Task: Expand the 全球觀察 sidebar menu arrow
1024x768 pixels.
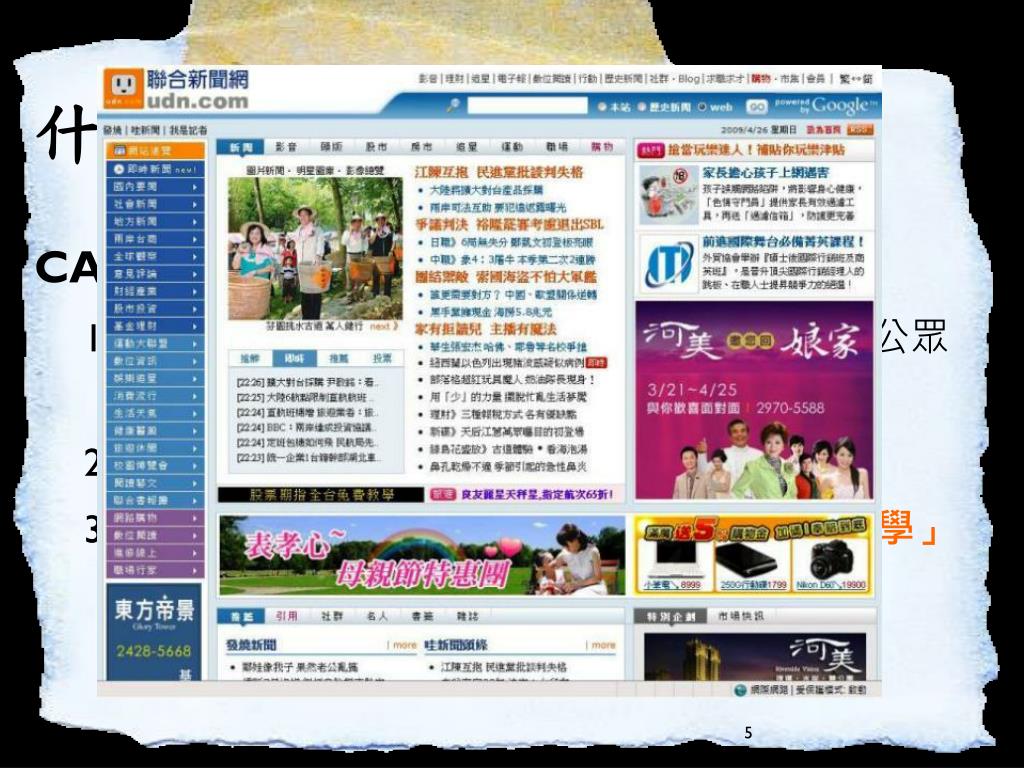Action: click(195, 257)
